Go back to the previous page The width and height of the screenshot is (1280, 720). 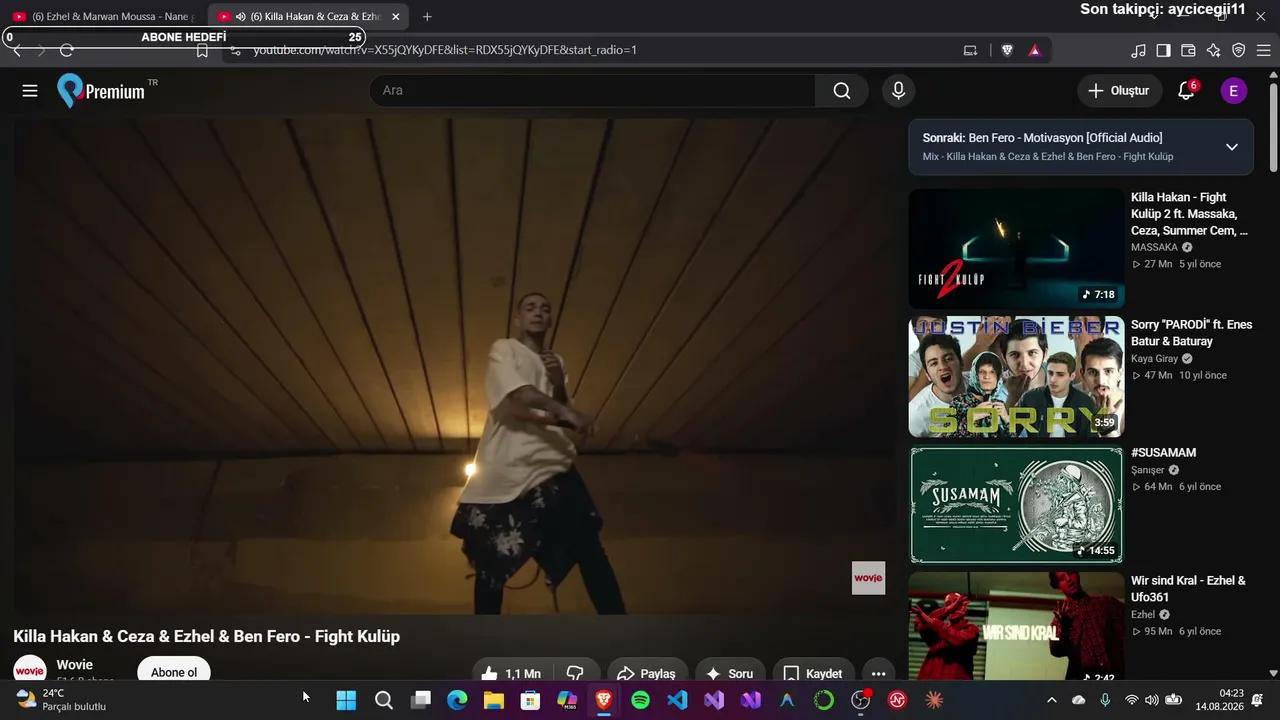pos(17,50)
